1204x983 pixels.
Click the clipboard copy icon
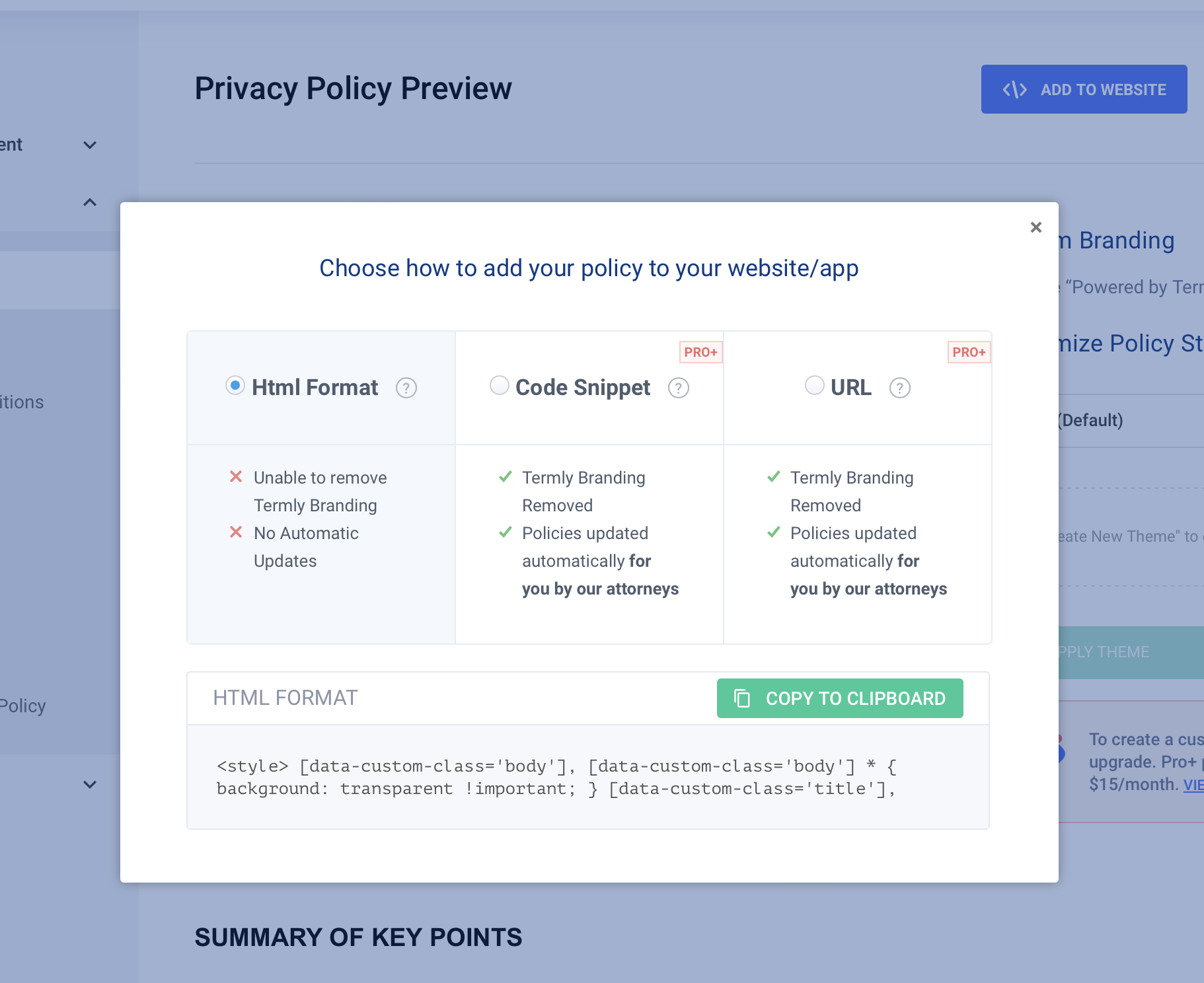tap(742, 698)
